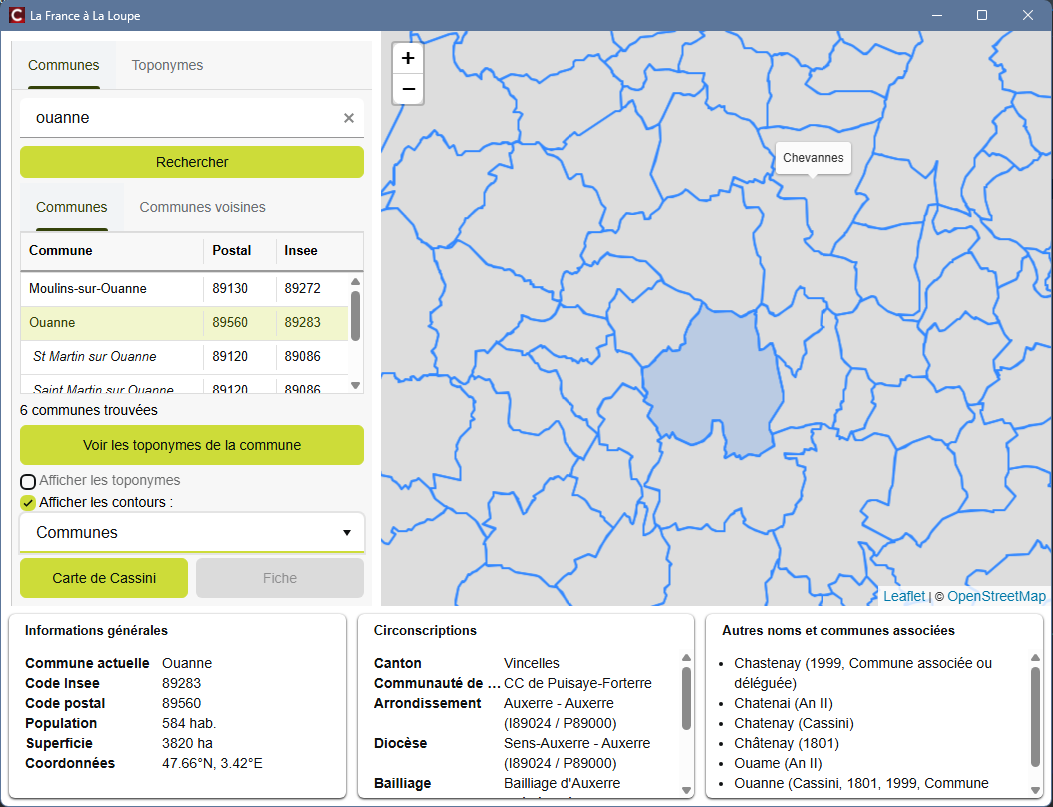The height and width of the screenshot is (807, 1053).
Task: Open the OpenStreetMap attribution link
Action: [996, 596]
